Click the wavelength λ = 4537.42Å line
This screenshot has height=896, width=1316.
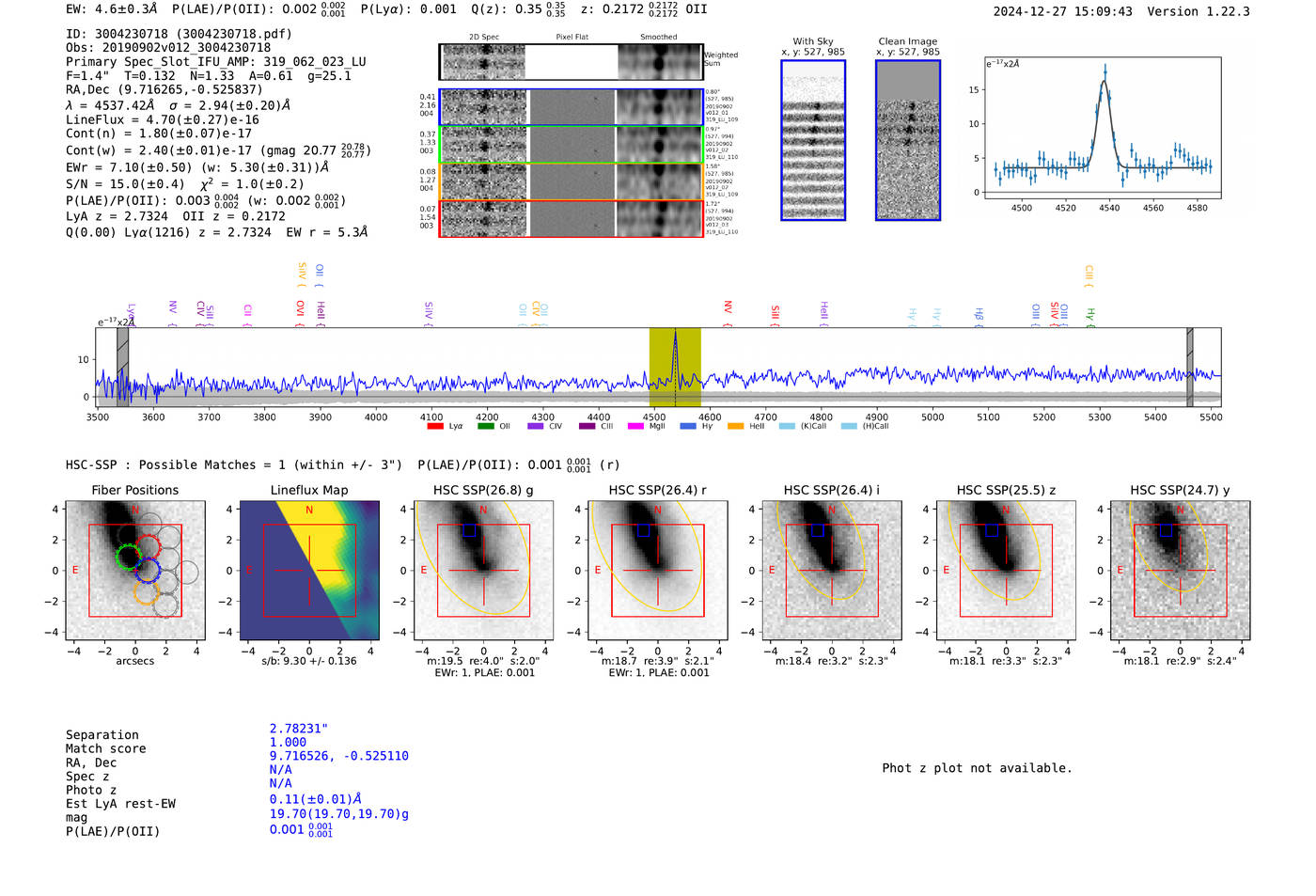pyautogui.click(x=179, y=105)
